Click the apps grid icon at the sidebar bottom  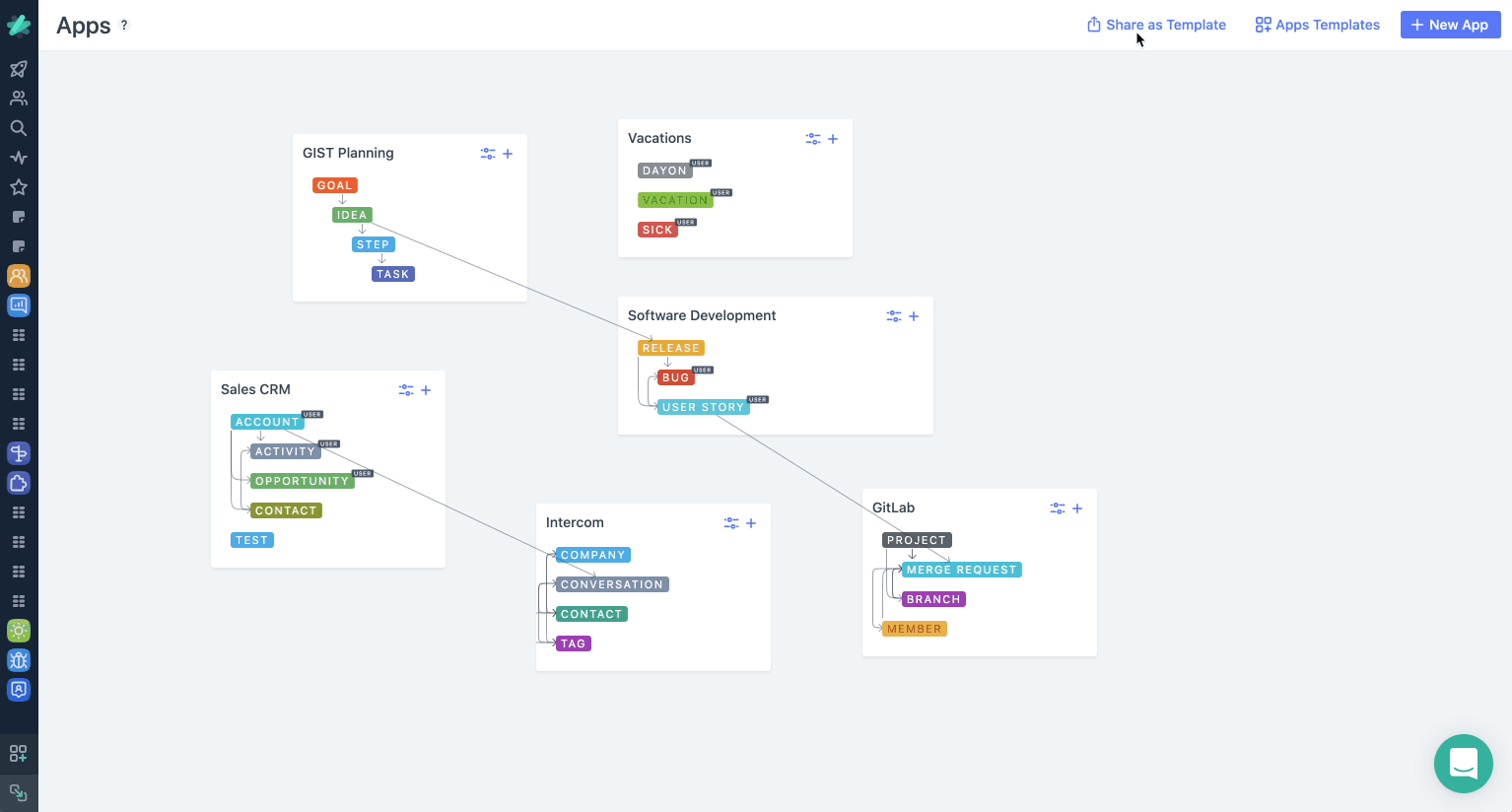pyautogui.click(x=18, y=753)
